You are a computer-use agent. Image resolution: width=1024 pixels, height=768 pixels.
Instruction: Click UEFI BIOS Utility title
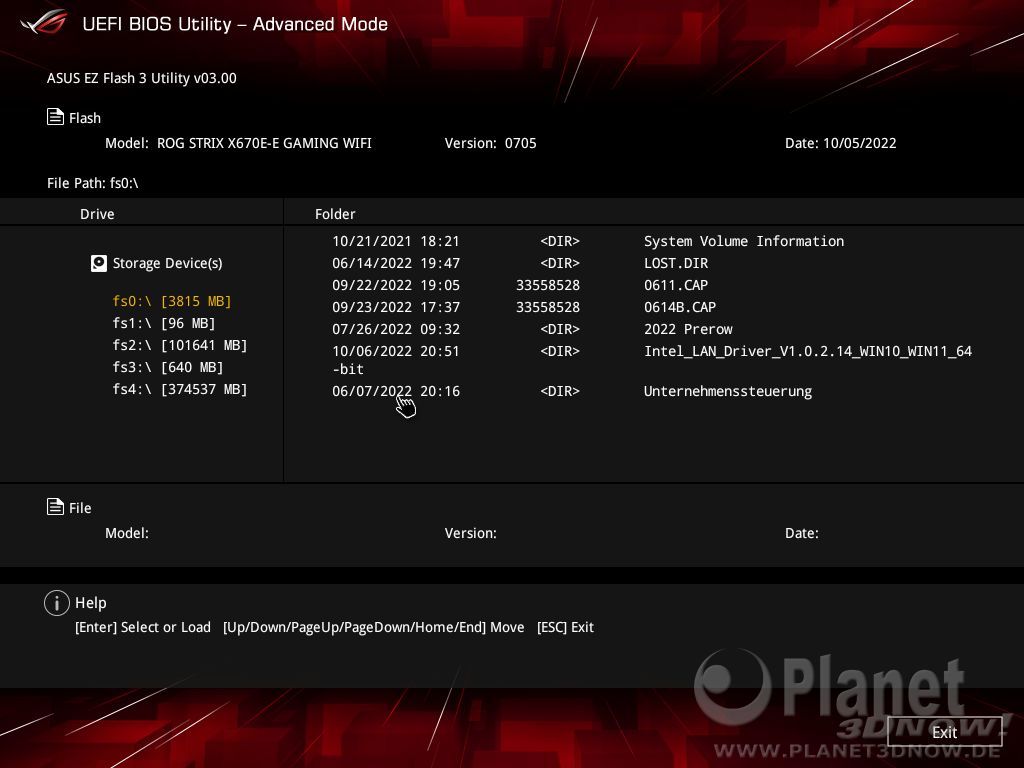pos(235,24)
